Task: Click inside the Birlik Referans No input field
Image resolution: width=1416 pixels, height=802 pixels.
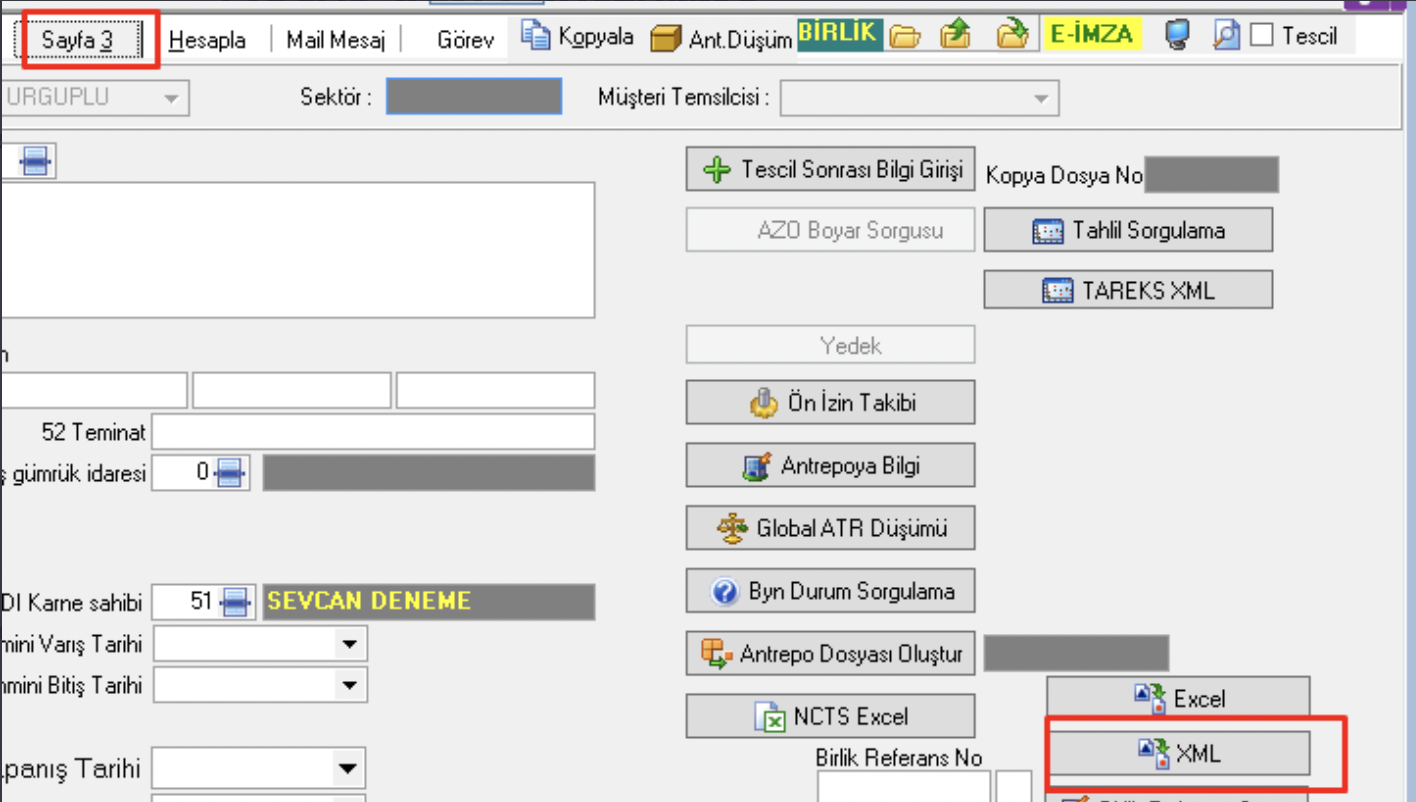Action: coord(902,790)
